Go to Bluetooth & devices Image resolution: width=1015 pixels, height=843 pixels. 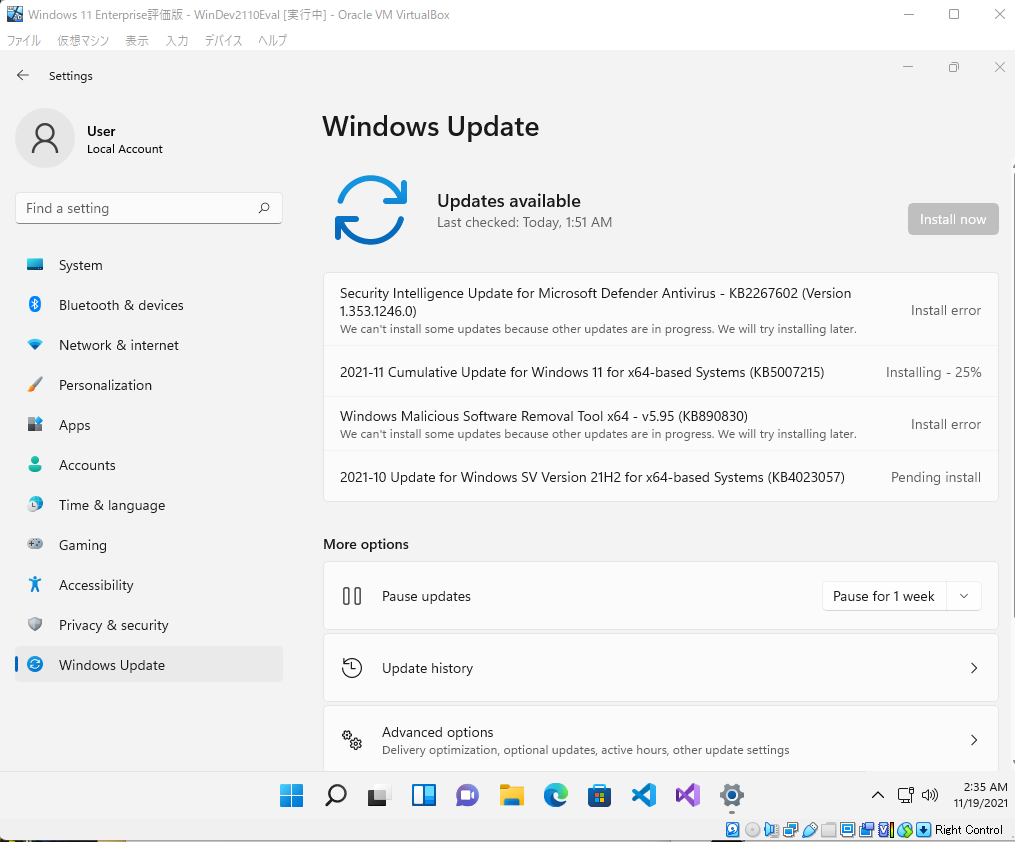(x=149, y=305)
